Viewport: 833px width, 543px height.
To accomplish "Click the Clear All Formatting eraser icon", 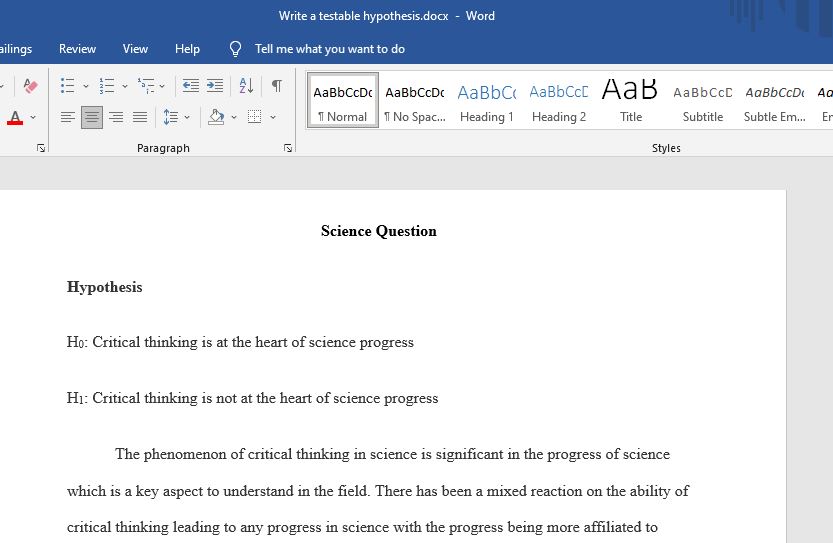I will (30, 86).
